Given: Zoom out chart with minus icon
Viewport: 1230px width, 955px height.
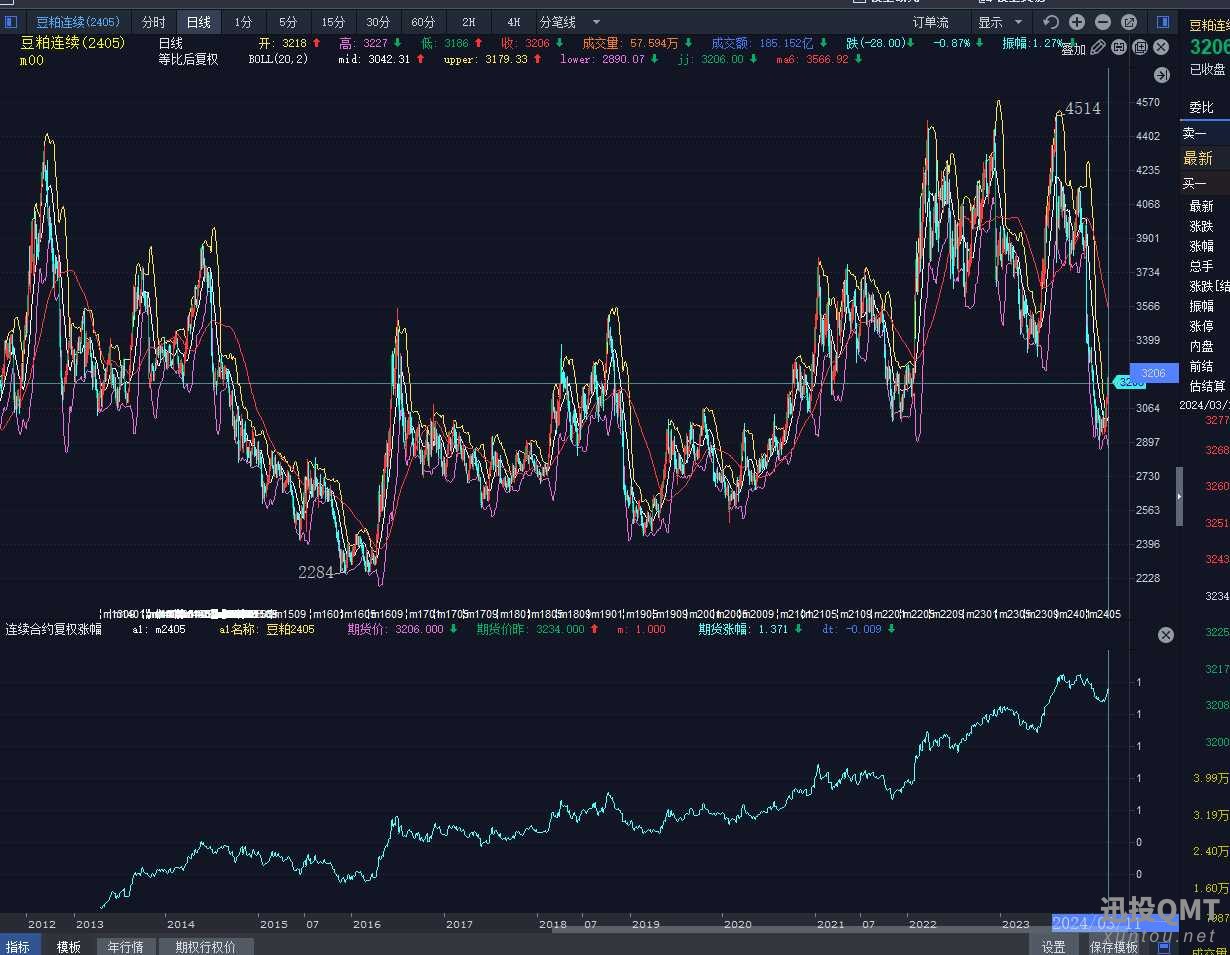Looking at the screenshot, I should coord(1103,22).
